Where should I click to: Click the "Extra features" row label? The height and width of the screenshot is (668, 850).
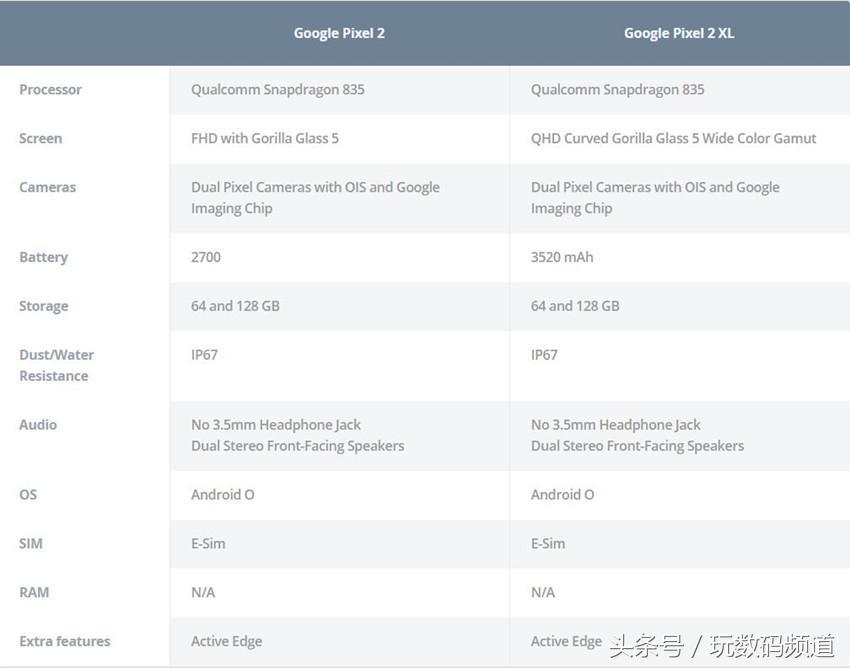pyautogui.click(x=65, y=642)
